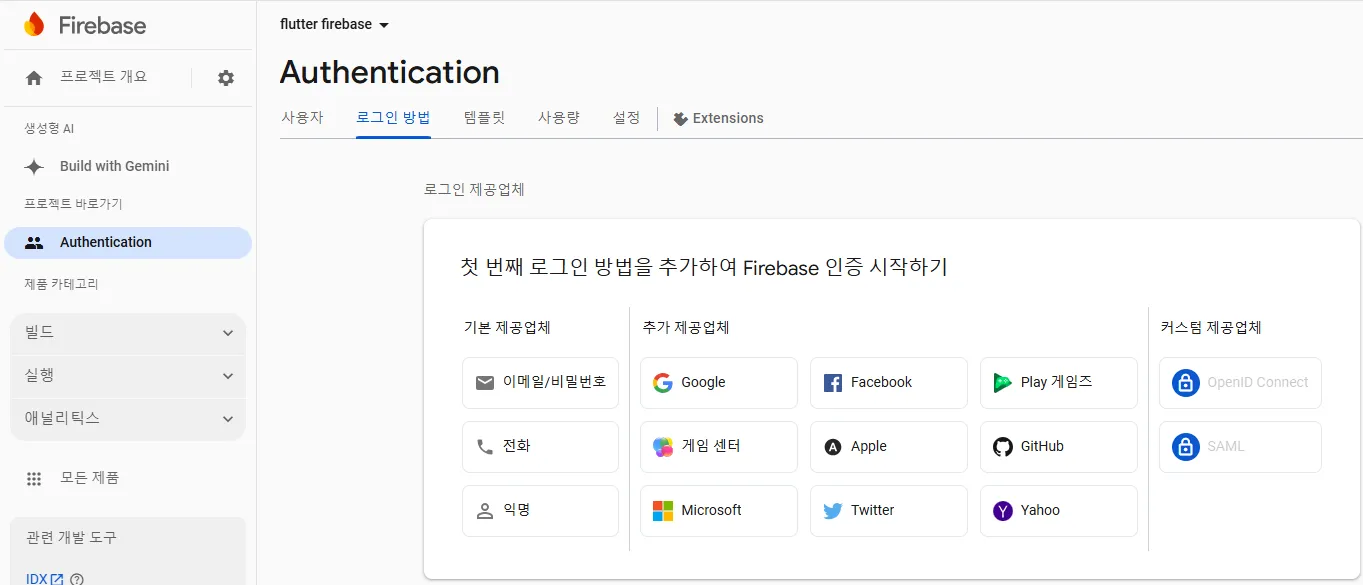Select the GitHub provider button
1363x585 pixels.
point(1059,447)
